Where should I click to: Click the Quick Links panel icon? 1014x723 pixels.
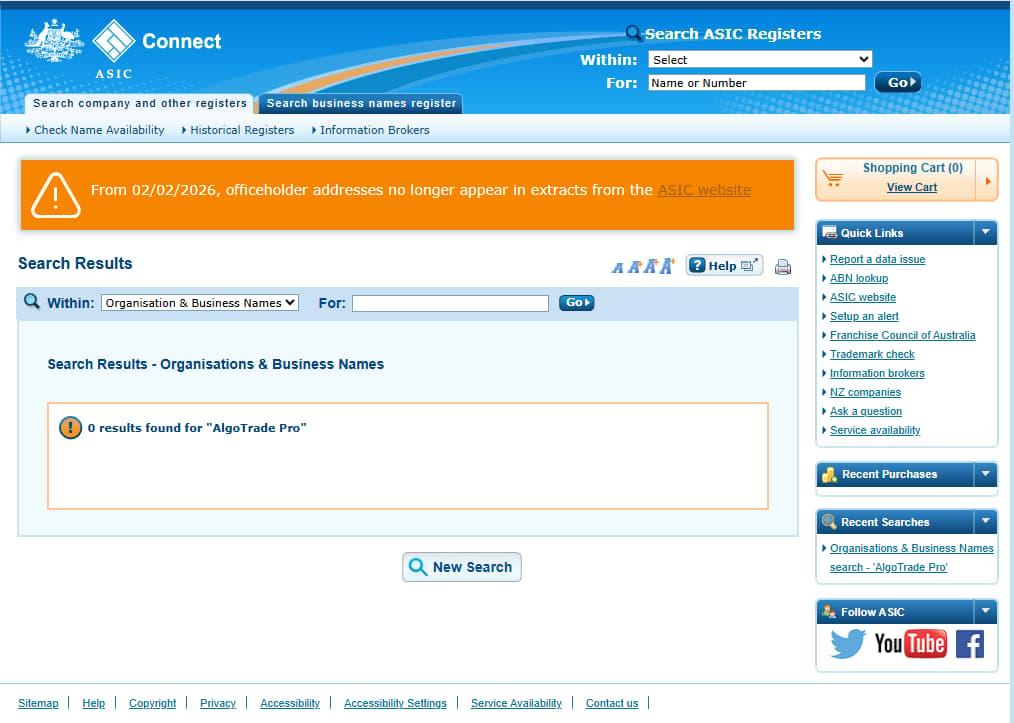[x=829, y=232]
